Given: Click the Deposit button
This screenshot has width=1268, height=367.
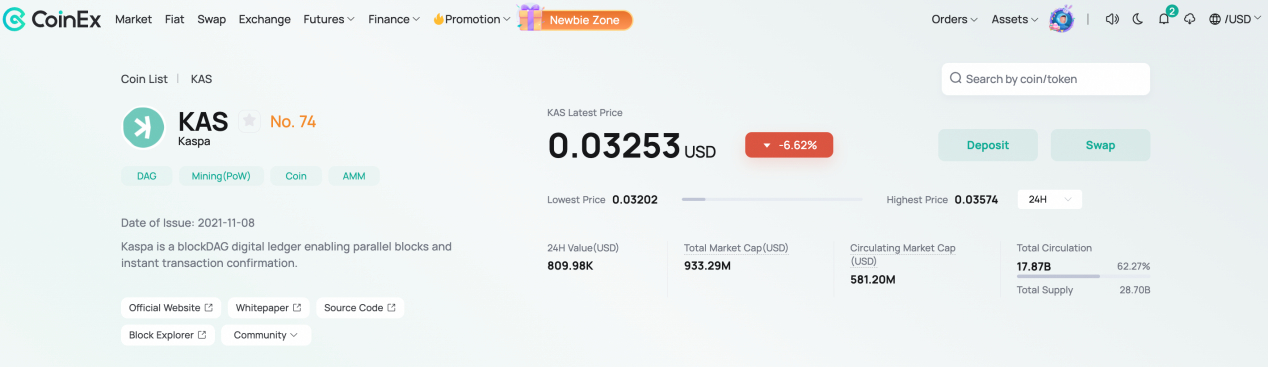Looking at the screenshot, I should point(988,145).
